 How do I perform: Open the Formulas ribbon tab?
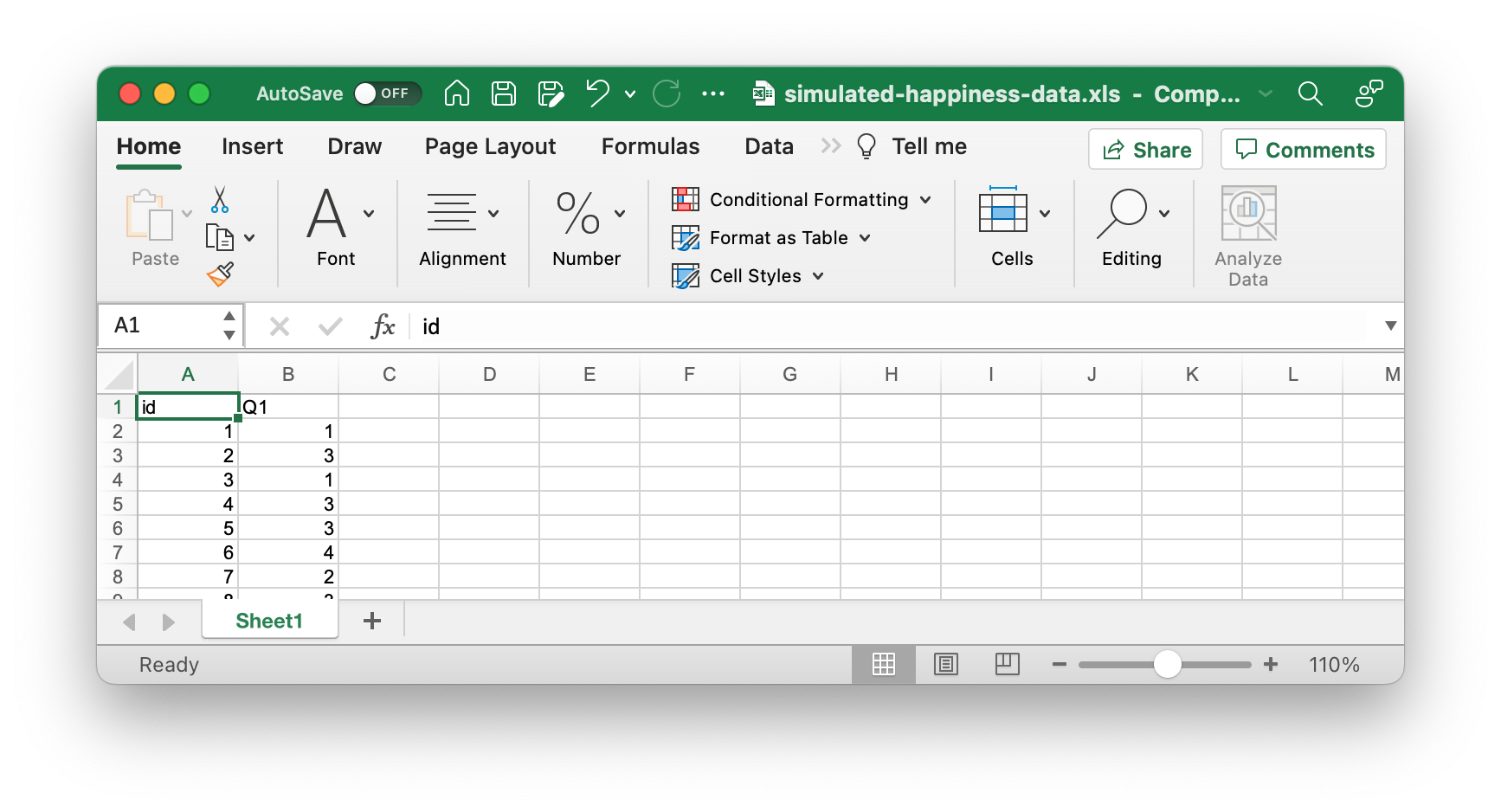[x=650, y=146]
